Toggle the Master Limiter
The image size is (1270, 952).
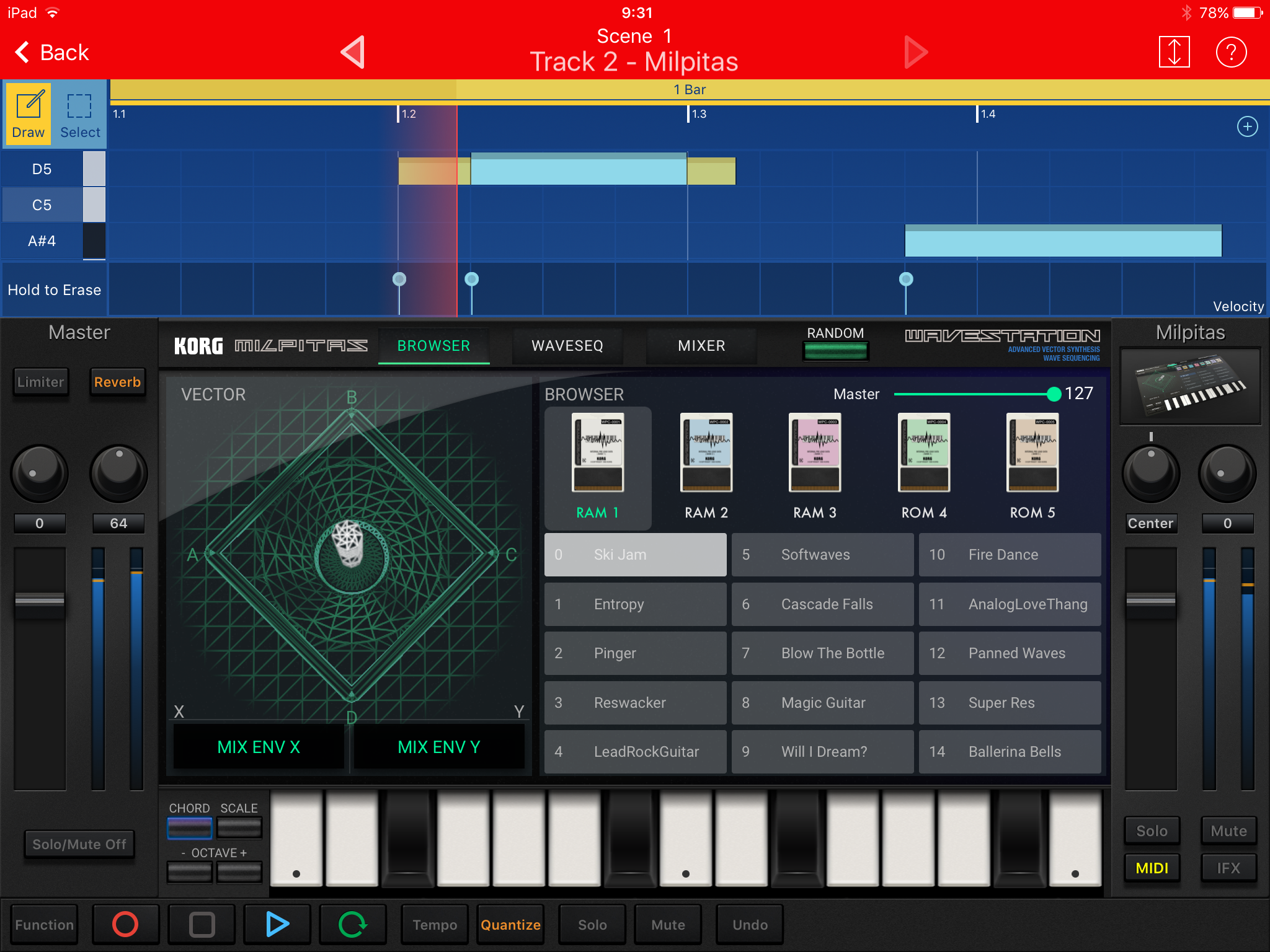tap(41, 382)
